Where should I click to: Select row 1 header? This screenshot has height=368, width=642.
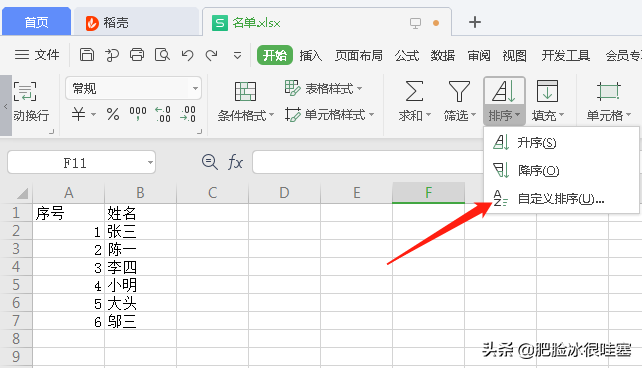pyautogui.click(x=16, y=213)
